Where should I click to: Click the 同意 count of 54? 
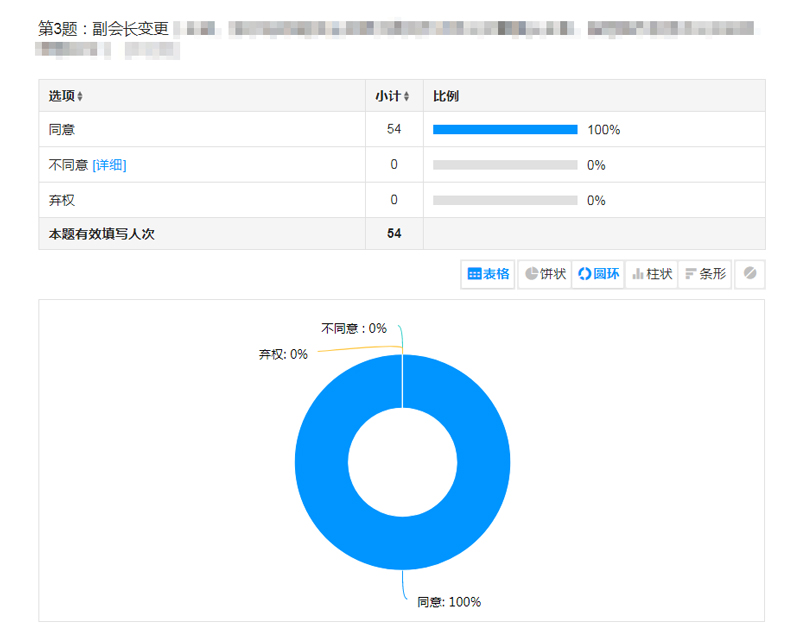click(x=394, y=129)
